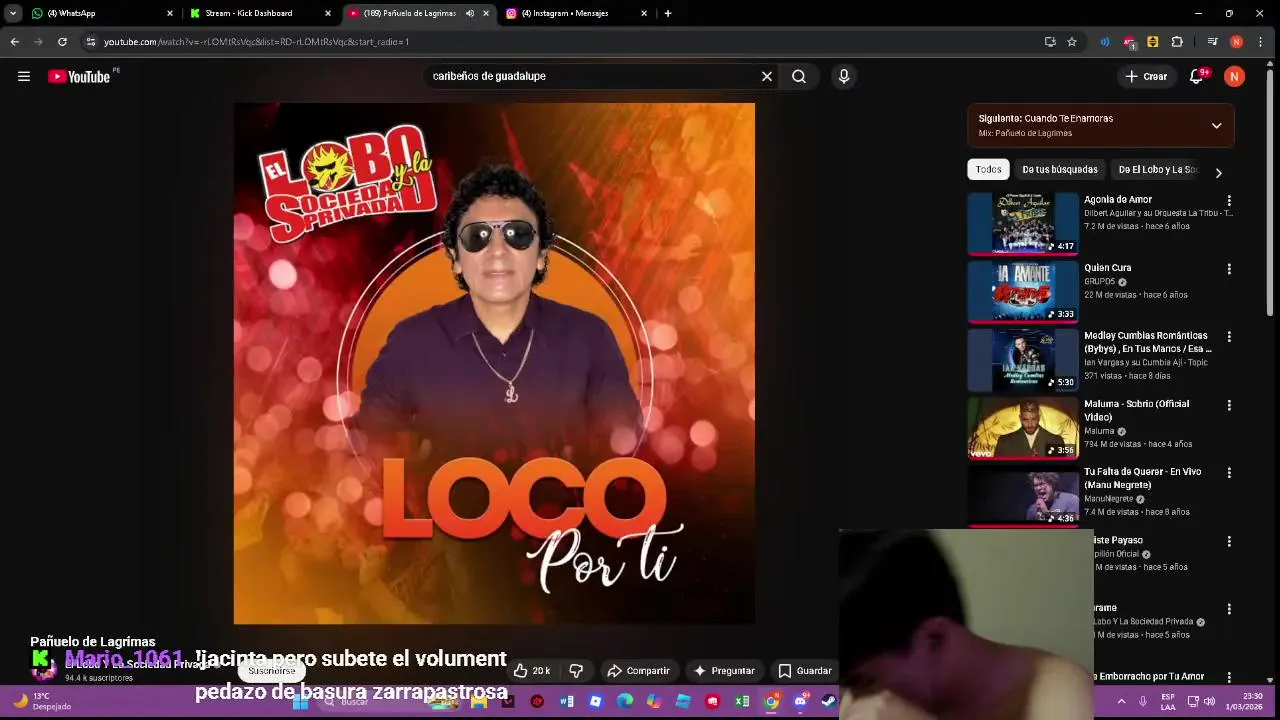Close the WhatsApp tab
Viewport: 1280px width, 720px height.
coord(170,13)
